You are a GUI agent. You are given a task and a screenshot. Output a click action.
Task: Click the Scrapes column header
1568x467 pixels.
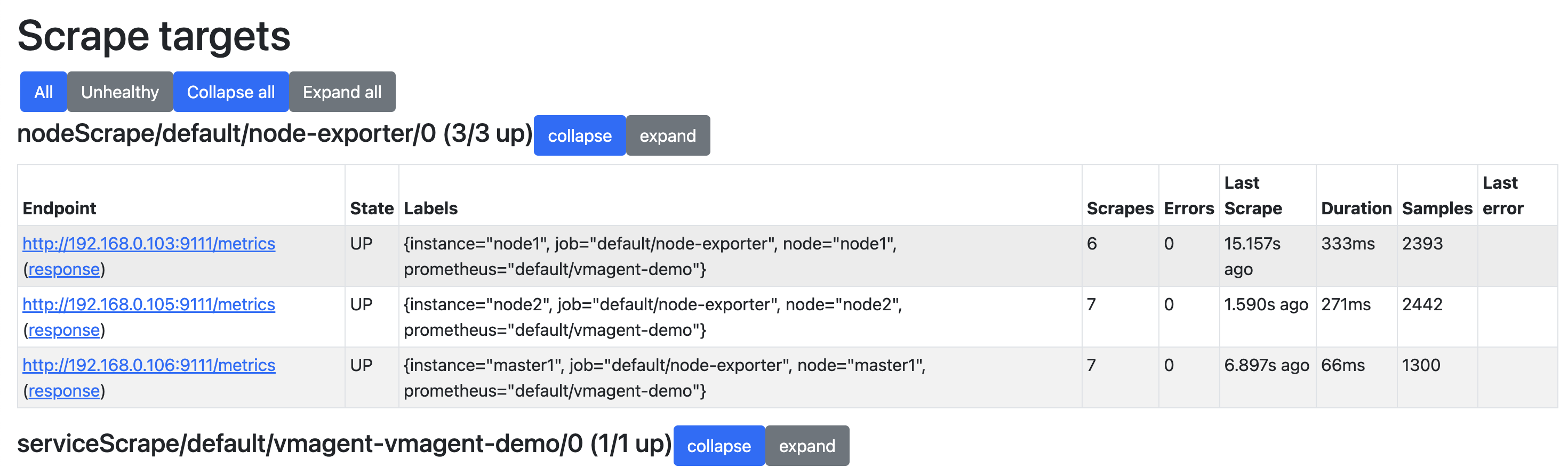[x=1120, y=208]
